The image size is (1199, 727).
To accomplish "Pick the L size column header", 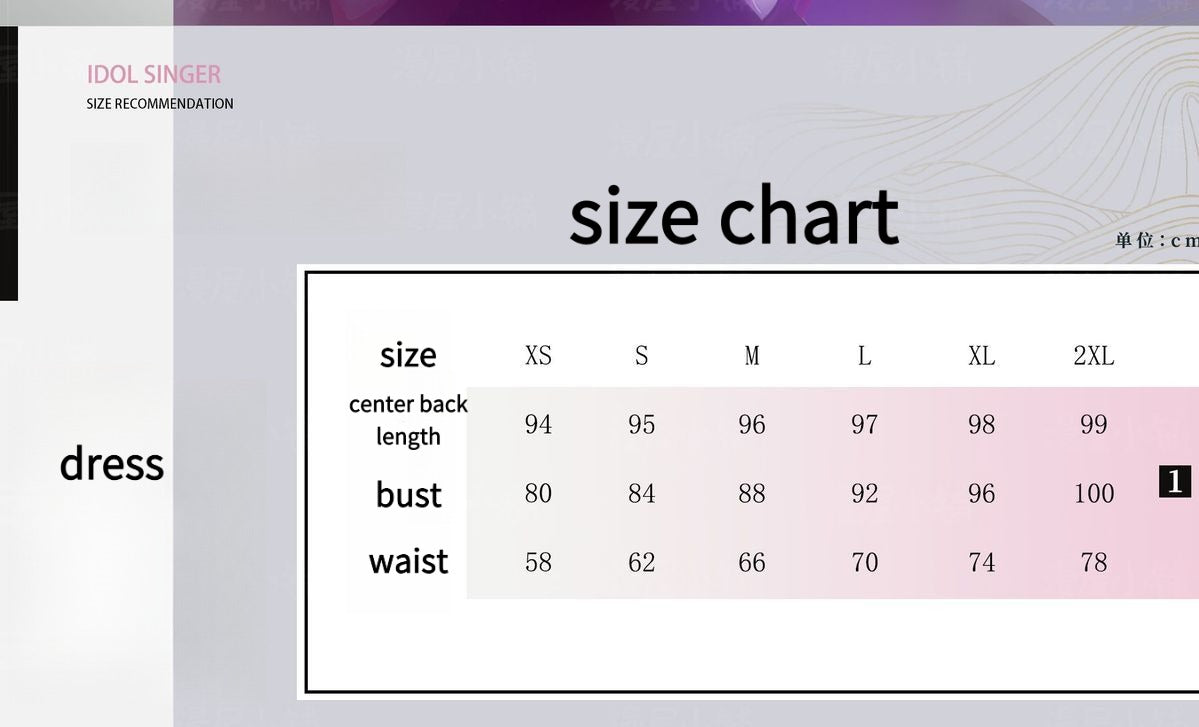I will [864, 356].
